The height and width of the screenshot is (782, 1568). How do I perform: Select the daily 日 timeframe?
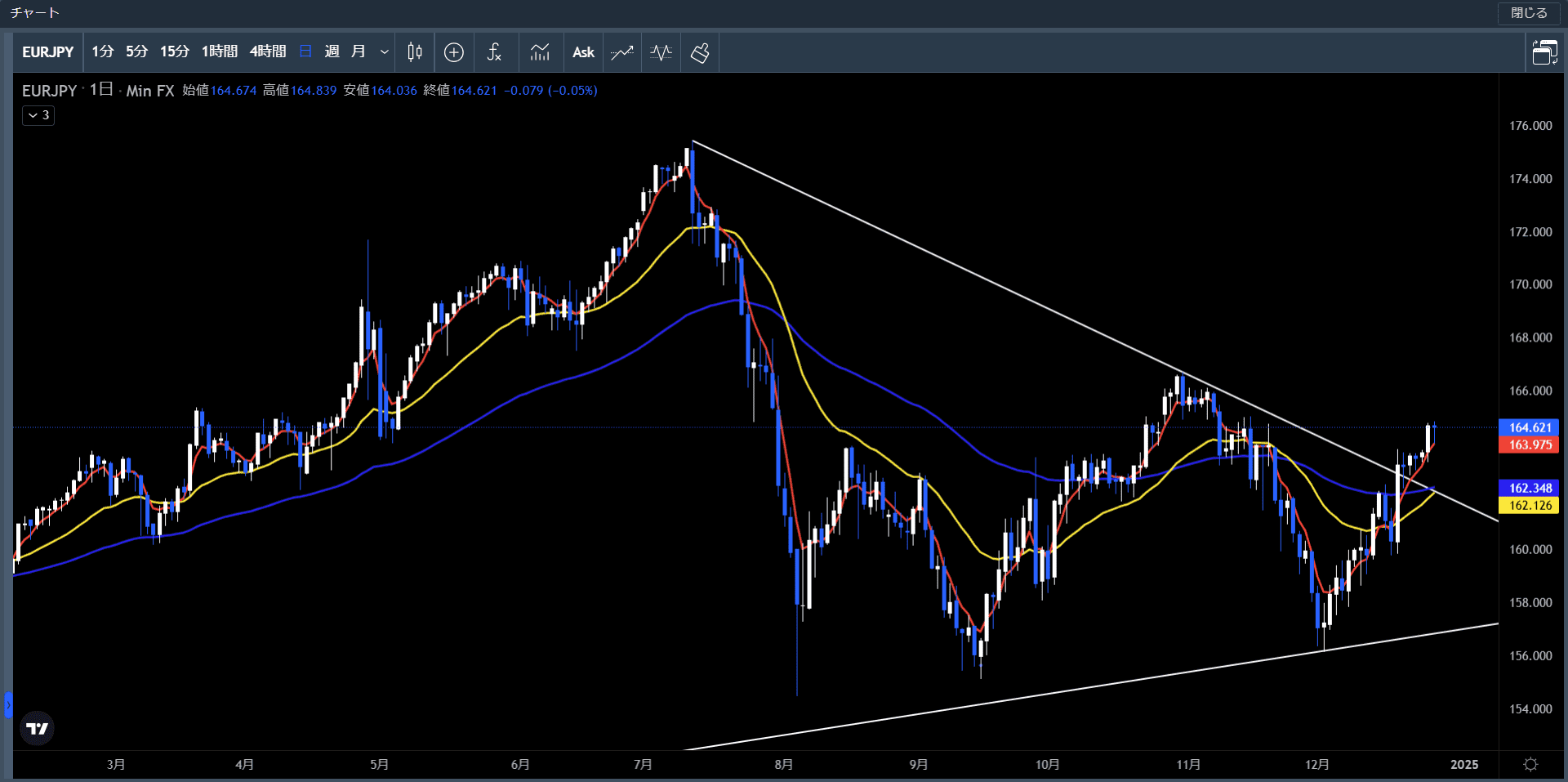[x=305, y=51]
